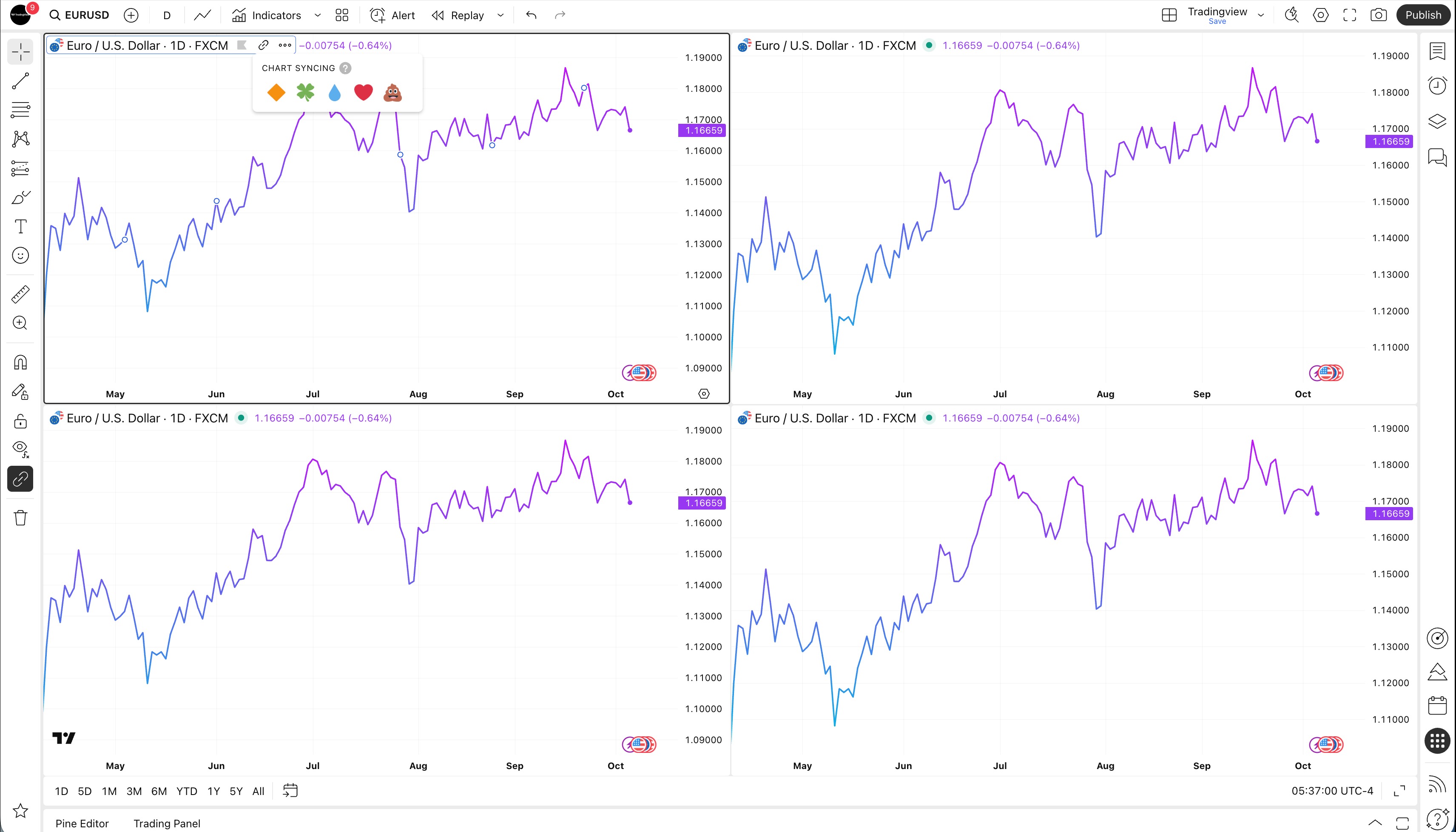This screenshot has width=1456, height=832.
Task: Select the Fibonacci retracement tool
Action: coord(20,110)
